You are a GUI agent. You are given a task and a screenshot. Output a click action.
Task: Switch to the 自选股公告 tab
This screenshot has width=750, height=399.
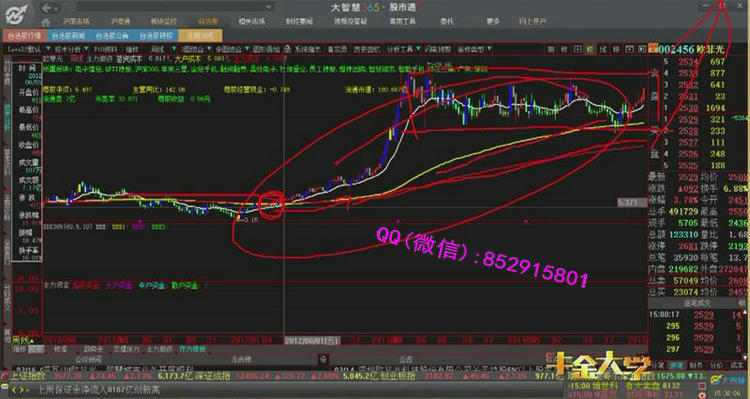click(112, 36)
